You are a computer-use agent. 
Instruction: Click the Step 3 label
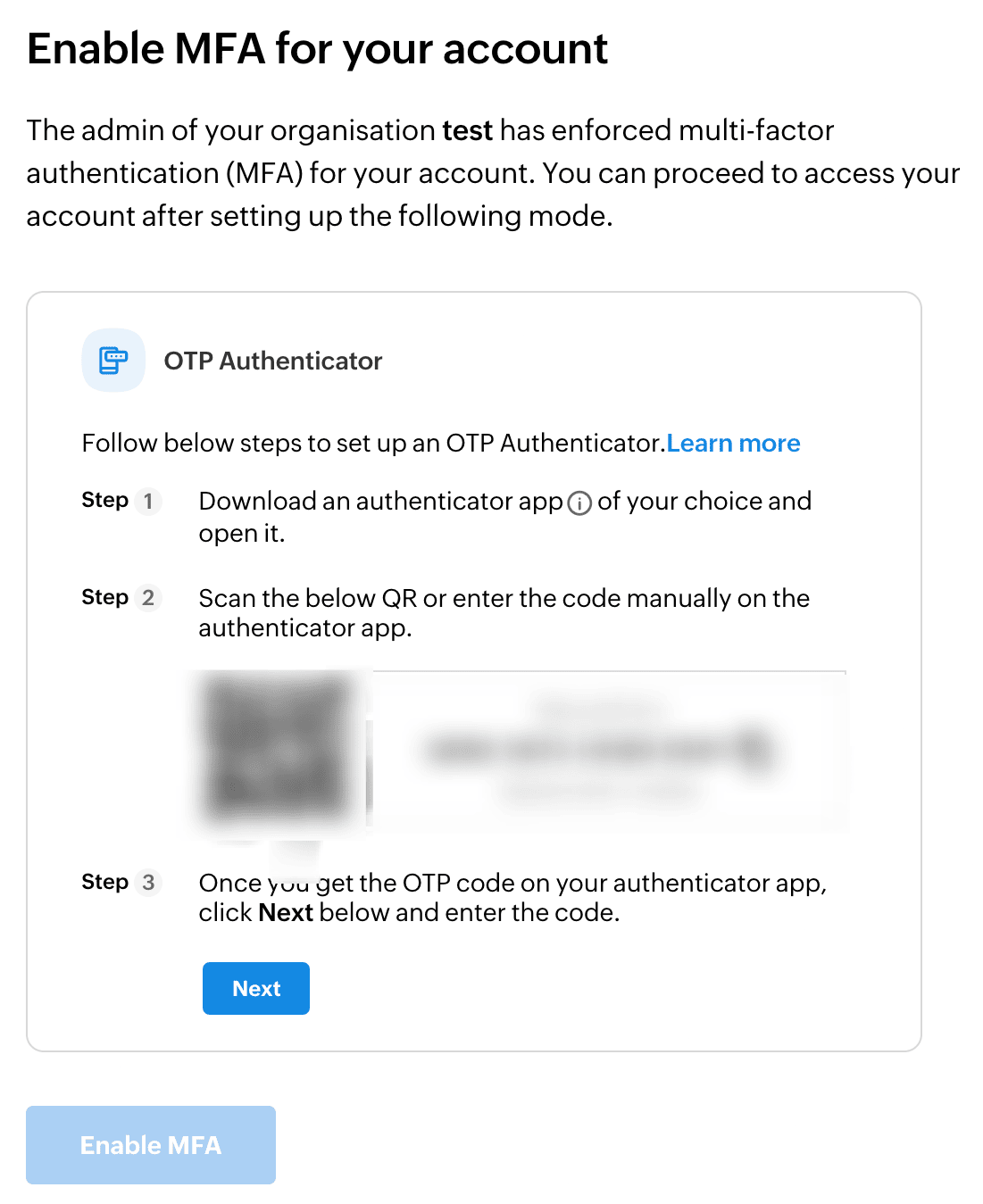coord(104,882)
